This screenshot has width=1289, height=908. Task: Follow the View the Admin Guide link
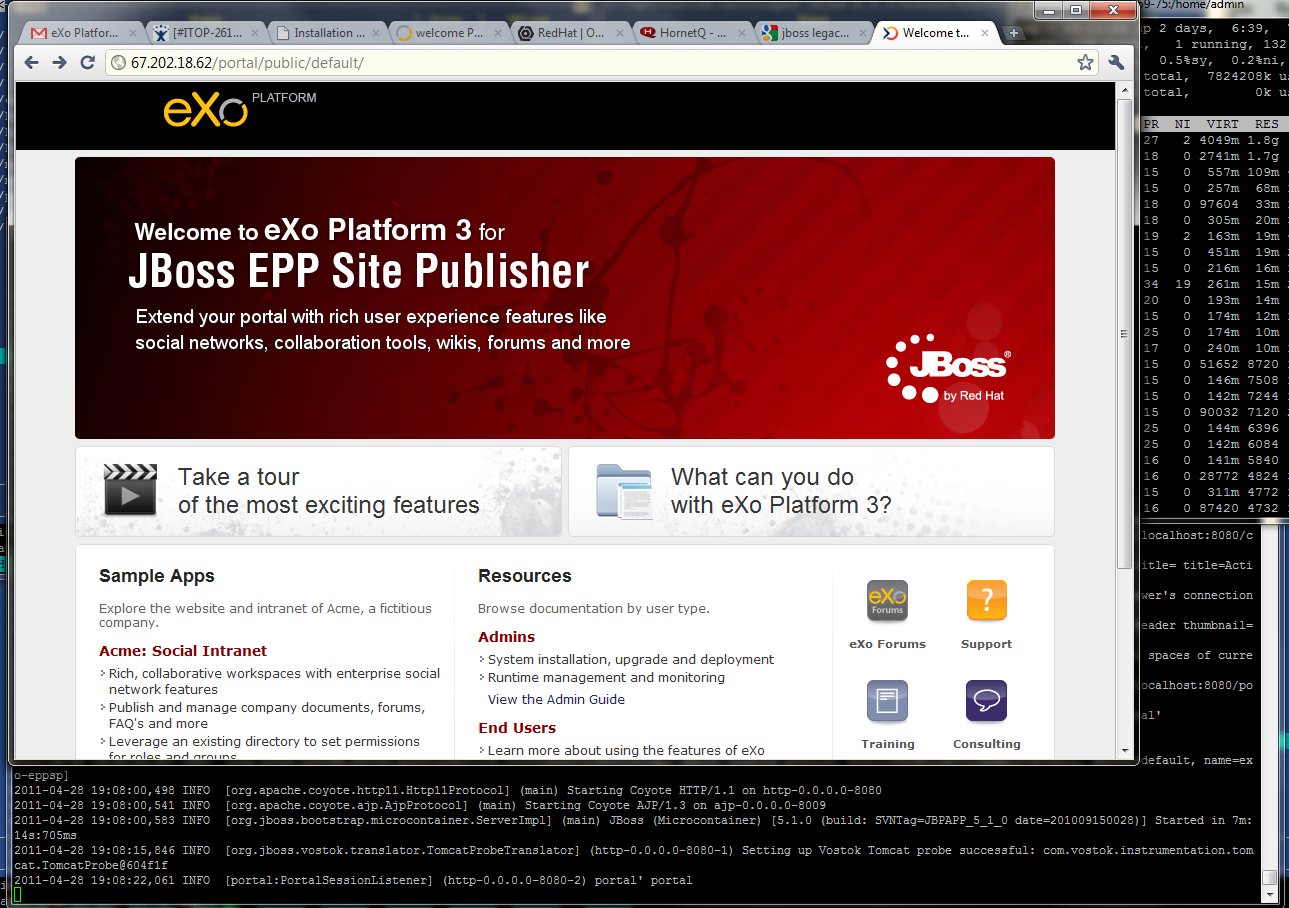556,699
